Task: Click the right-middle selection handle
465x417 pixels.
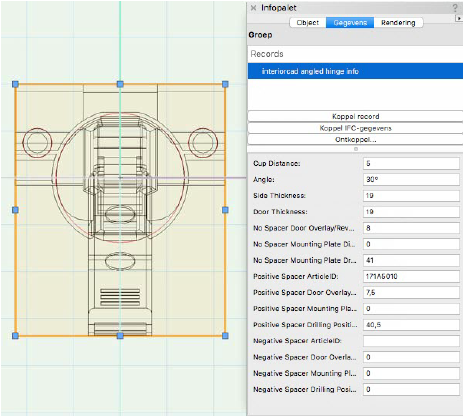Action: [x=225, y=210]
